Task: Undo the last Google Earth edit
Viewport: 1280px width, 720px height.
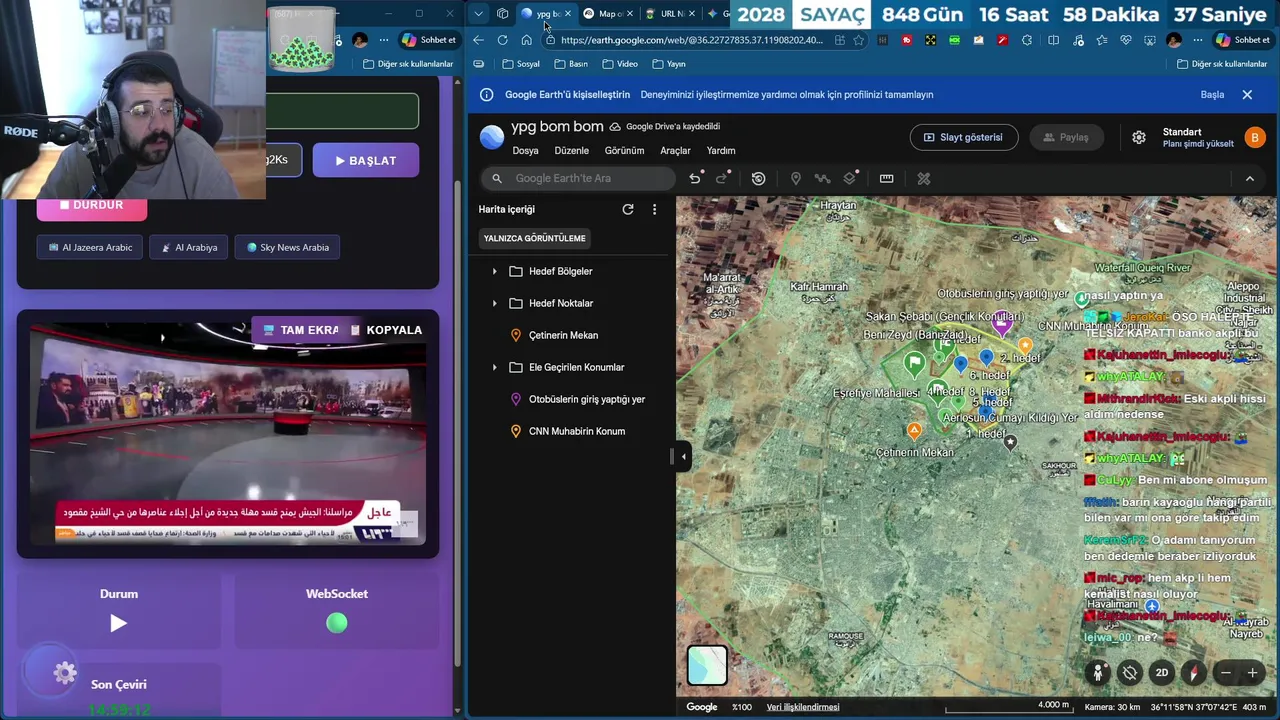Action: (695, 178)
